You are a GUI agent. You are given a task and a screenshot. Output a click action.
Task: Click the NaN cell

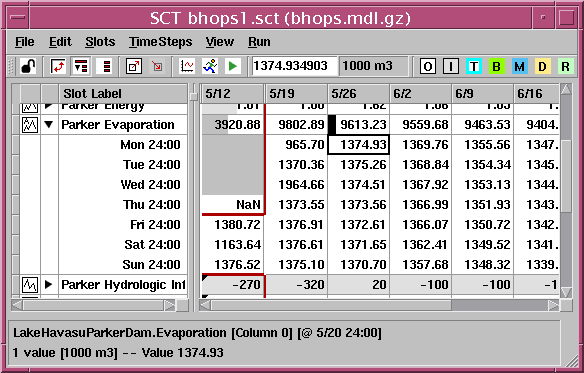pyautogui.click(x=233, y=205)
